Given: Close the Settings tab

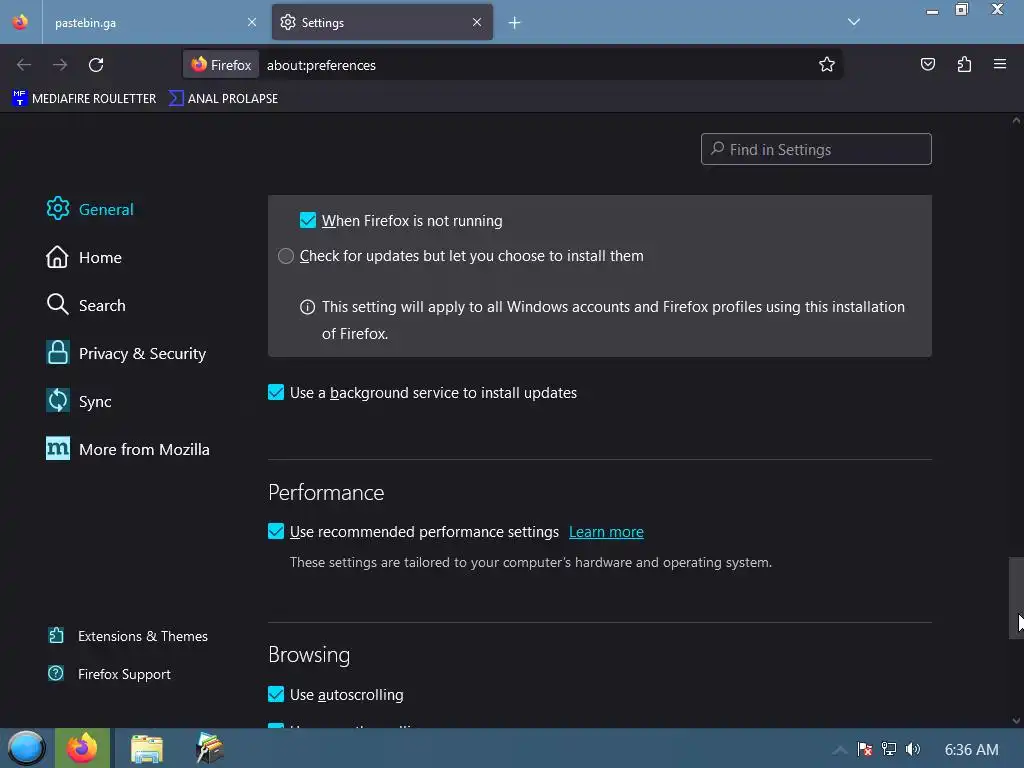Looking at the screenshot, I should coord(477,22).
